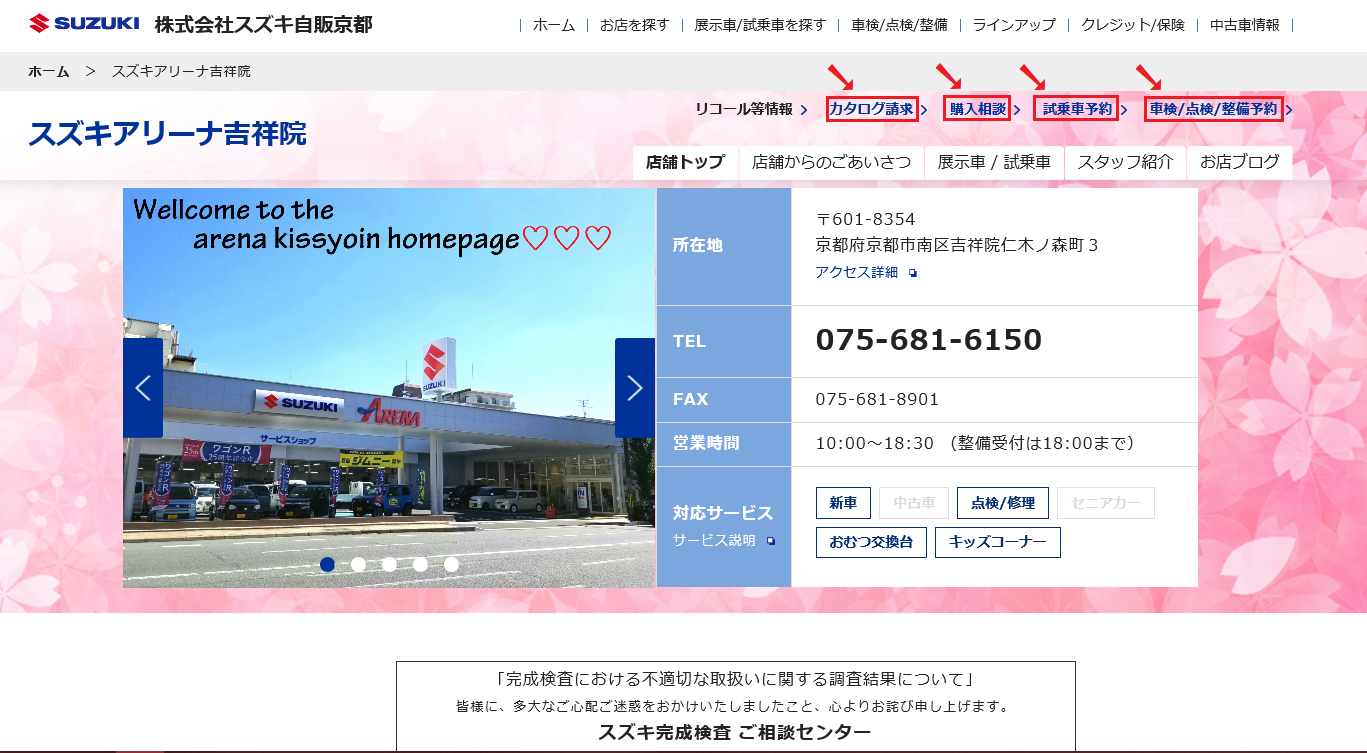Switch to 展示車 / 試乗車 tab
This screenshot has height=753, width=1367.
pyautogui.click(x=994, y=162)
